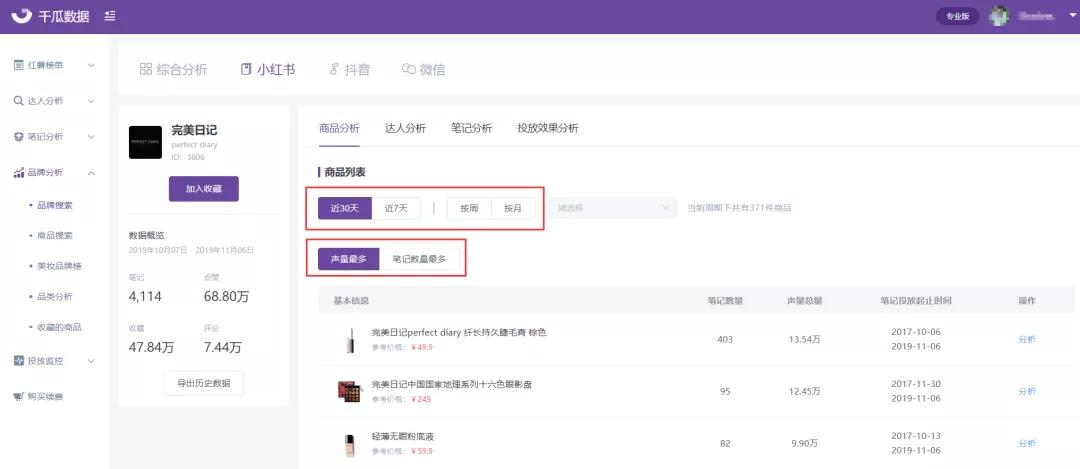Click the 47.84万 favorites value

pos(152,348)
